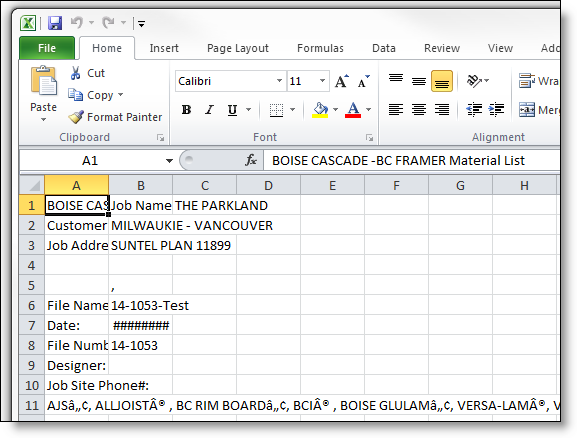Open the Page Layout tab

click(x=238, y=48)
